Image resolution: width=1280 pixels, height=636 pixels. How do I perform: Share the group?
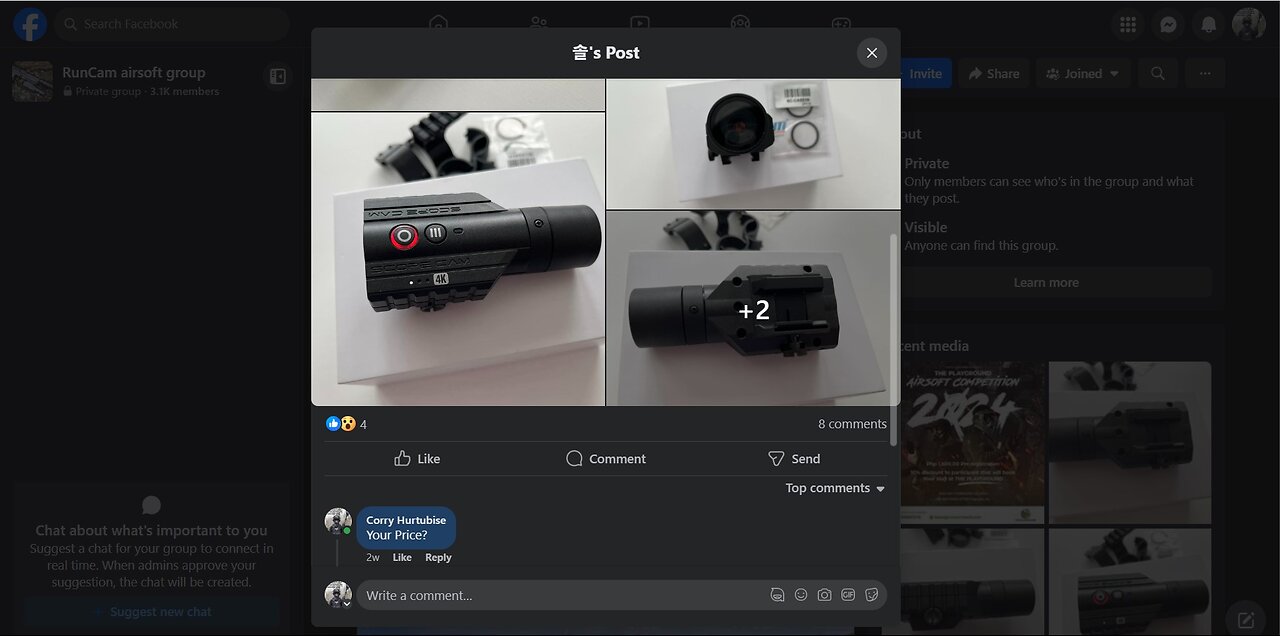pyautogui.click(x=994, y=73)
